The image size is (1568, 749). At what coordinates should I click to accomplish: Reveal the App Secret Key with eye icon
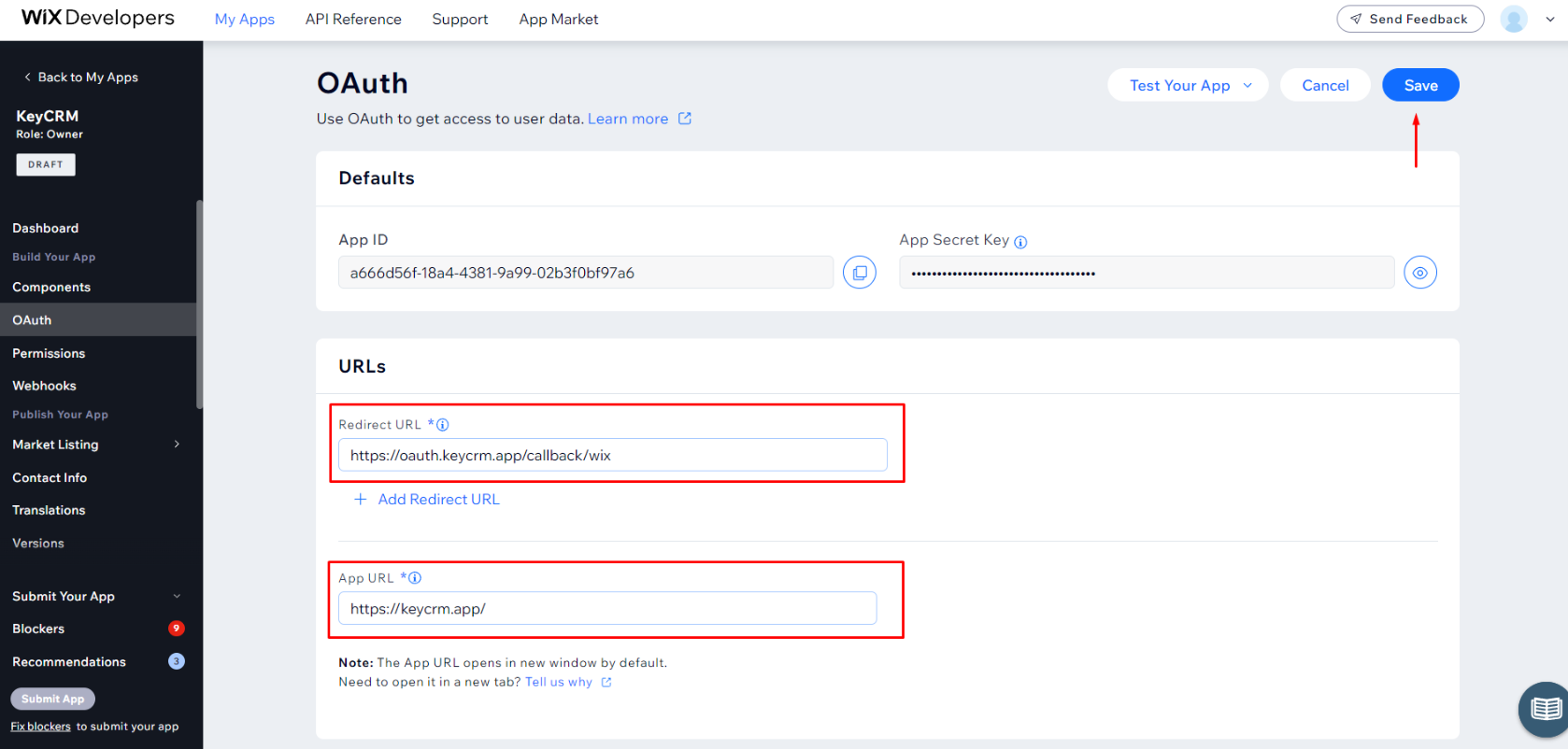tap(1420, 273)
